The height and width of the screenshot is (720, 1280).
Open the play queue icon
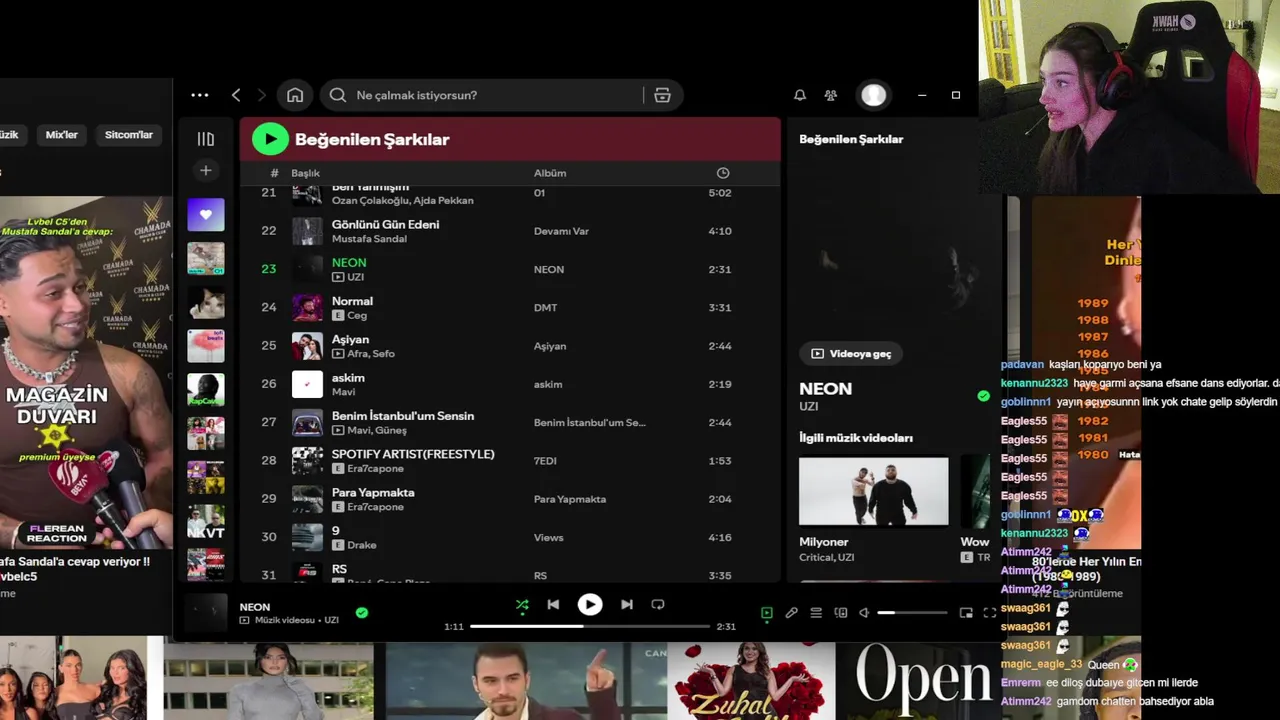point(816,613)
